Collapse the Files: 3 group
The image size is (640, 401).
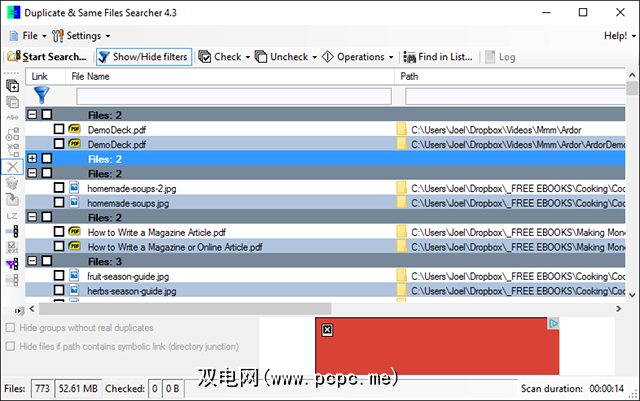[x=32, y=261]
